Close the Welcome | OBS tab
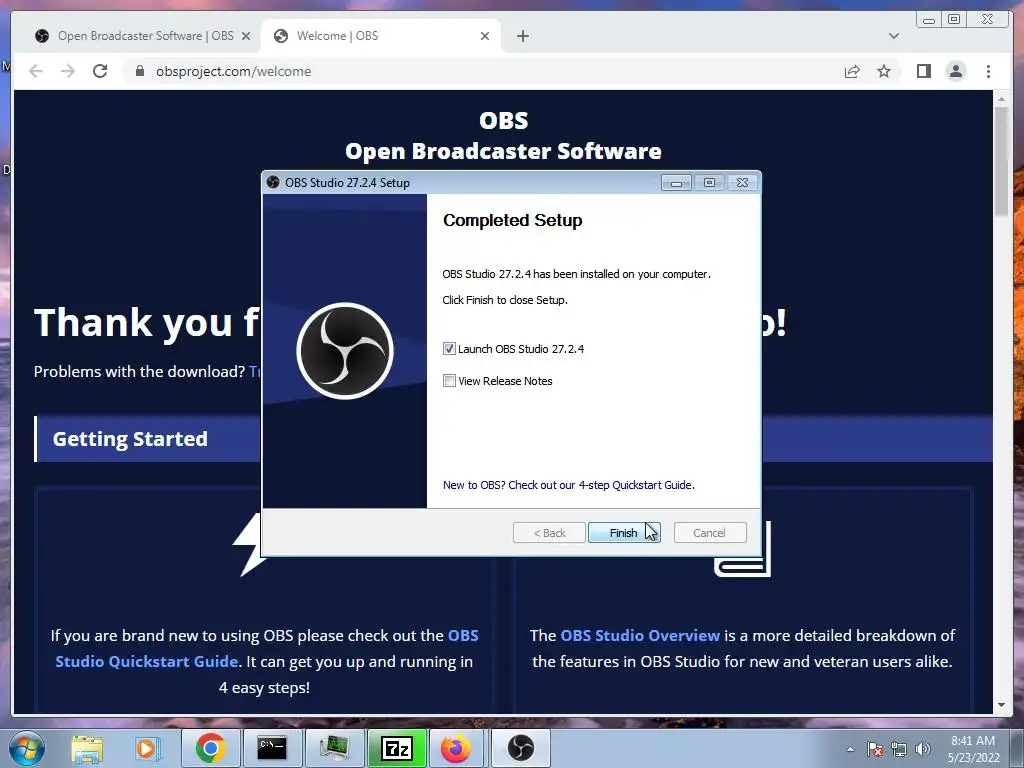1024x768 pixels. pyautogui.click(x=485, y=37)
